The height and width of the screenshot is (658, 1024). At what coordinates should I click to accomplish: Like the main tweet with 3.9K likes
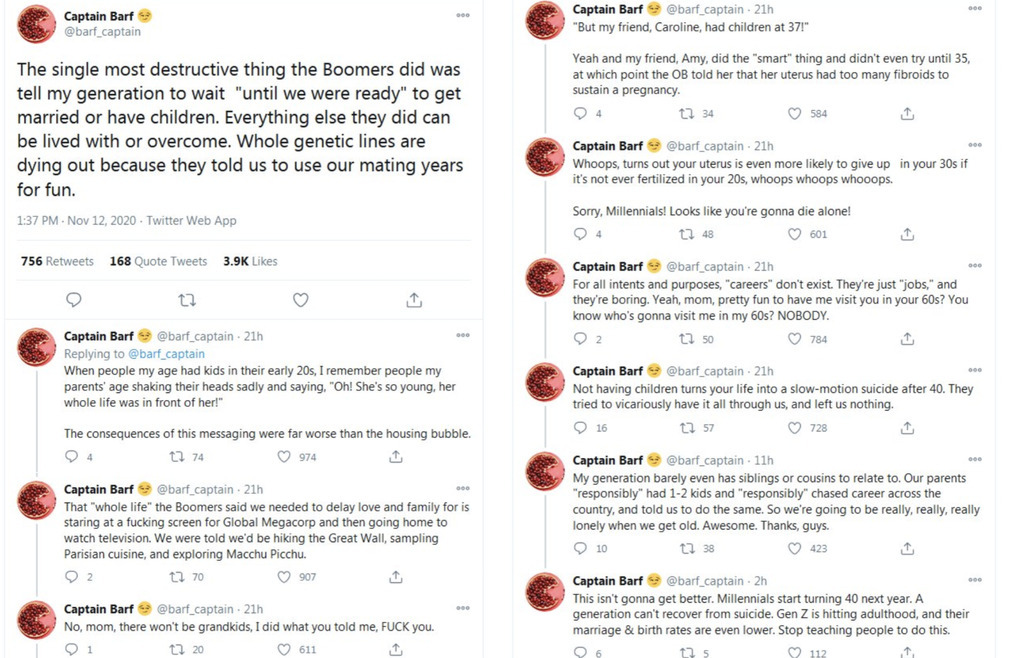point(300,300)
